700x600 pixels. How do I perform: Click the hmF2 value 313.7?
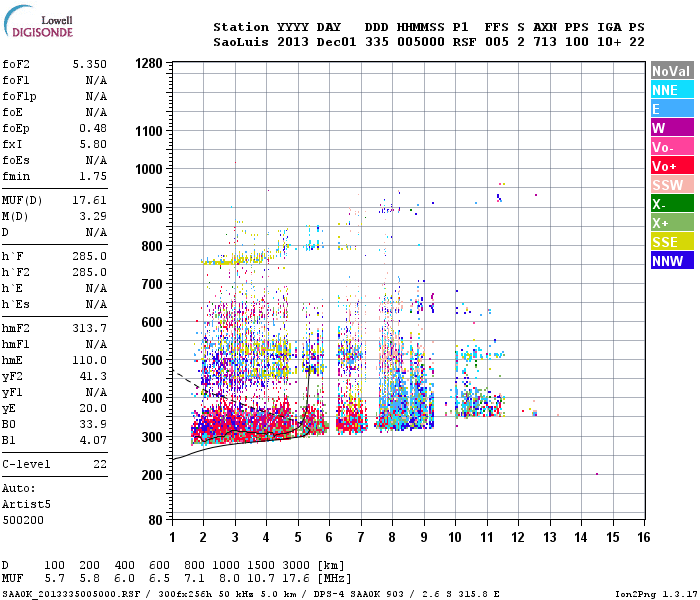[90, 328]
